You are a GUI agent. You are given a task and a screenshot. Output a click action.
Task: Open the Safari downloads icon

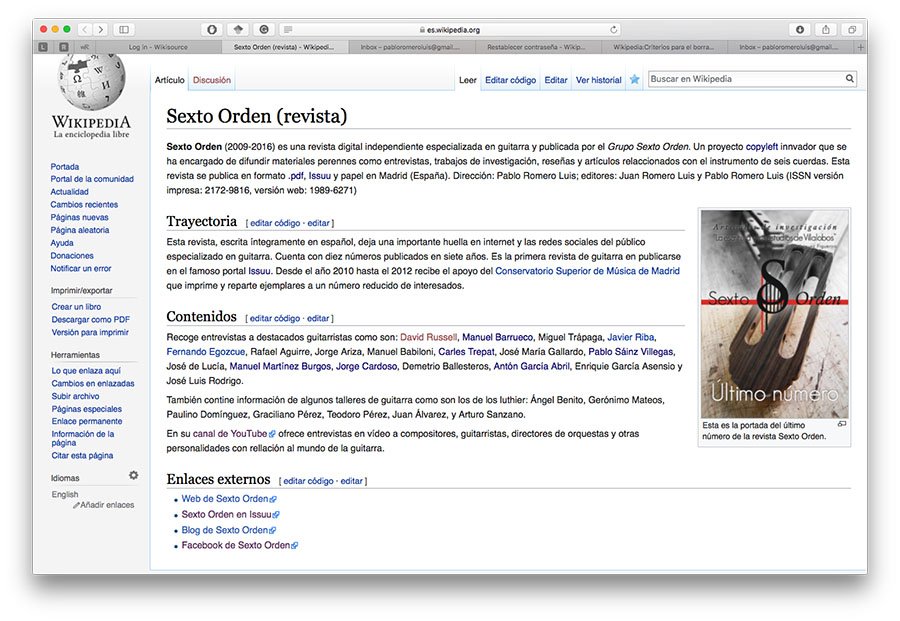click(x=800, y=30)
